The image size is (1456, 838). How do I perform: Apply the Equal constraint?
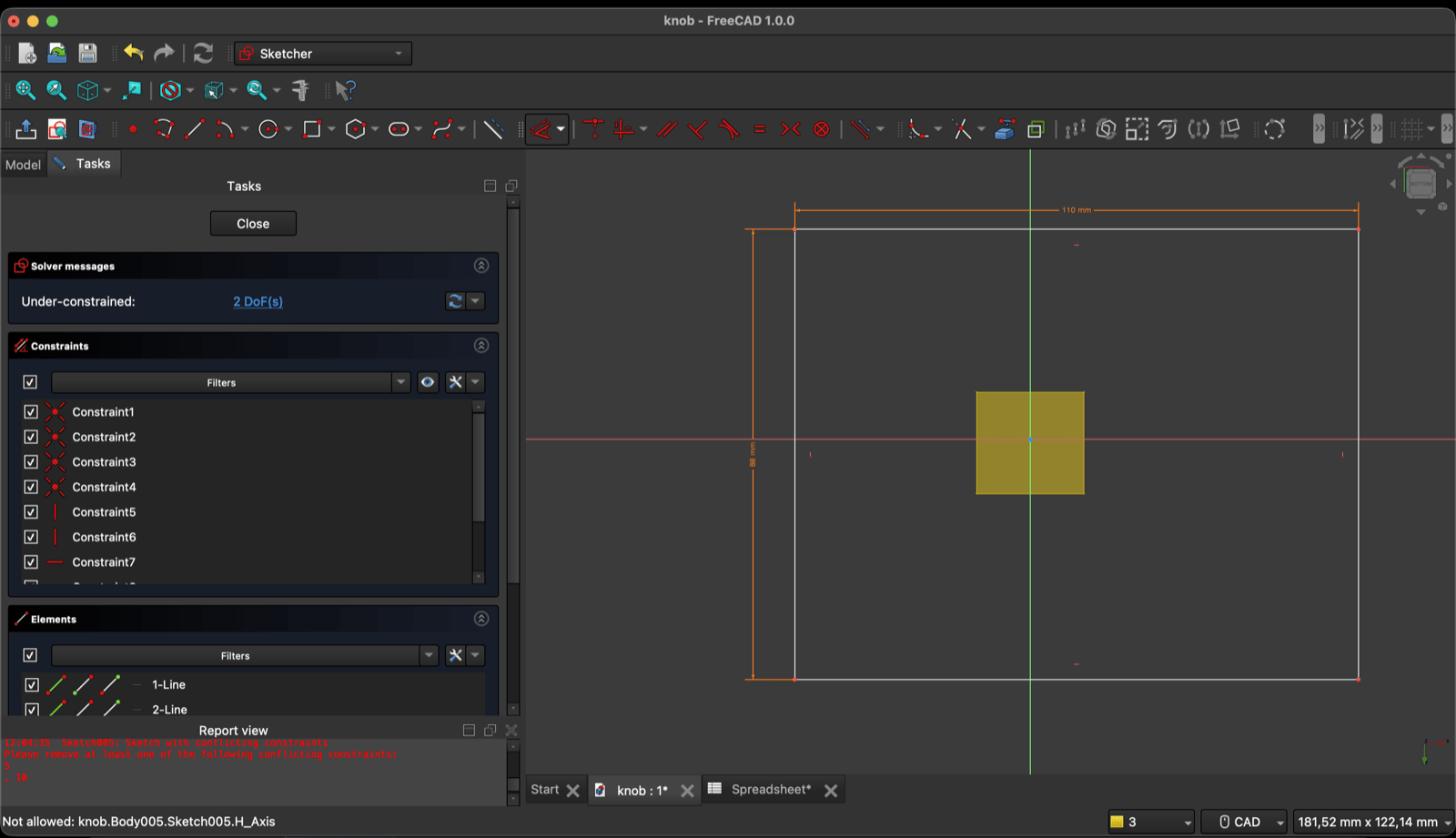[x=760, y=129]
